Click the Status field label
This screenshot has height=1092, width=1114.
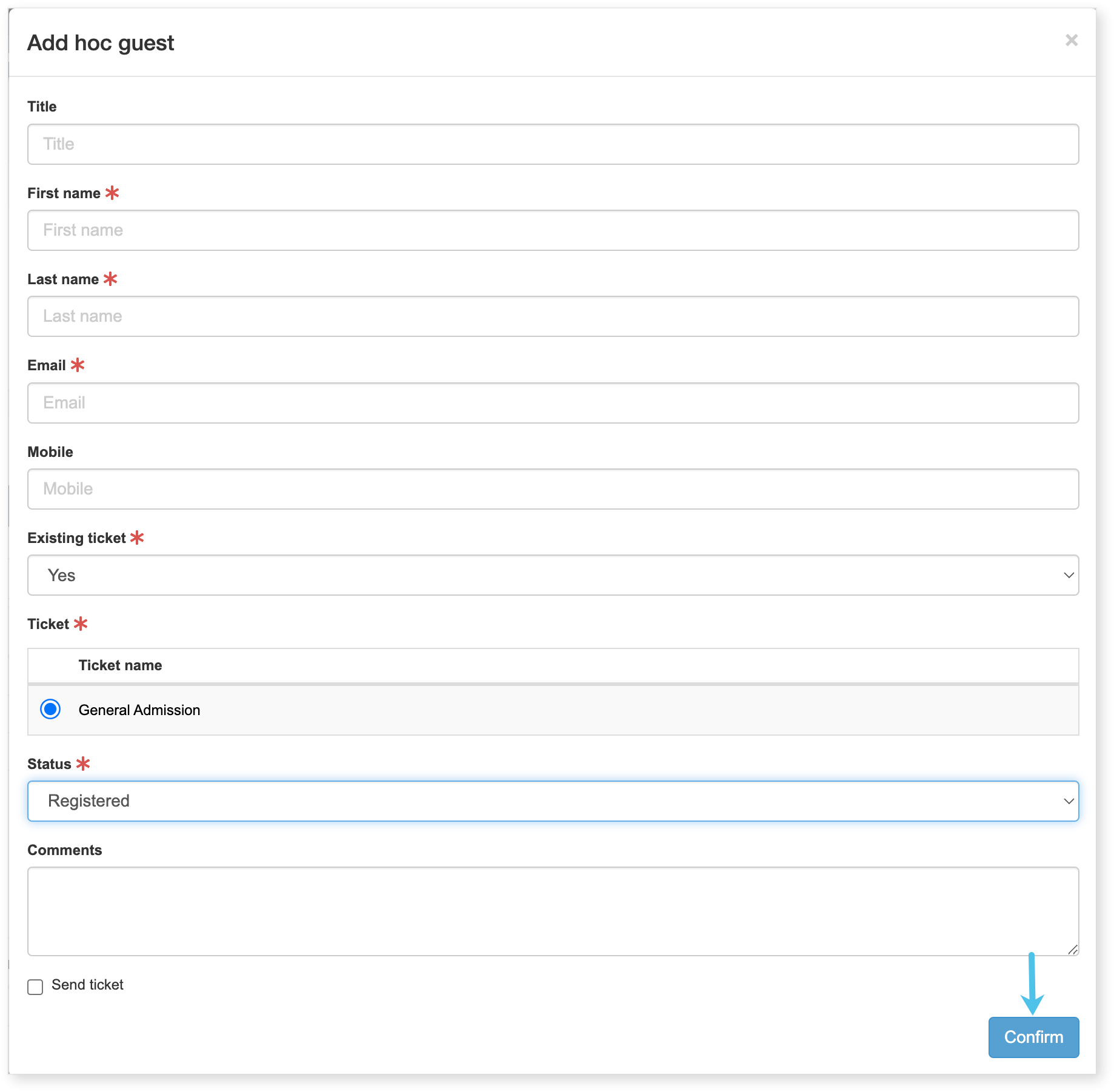point(49,764)
